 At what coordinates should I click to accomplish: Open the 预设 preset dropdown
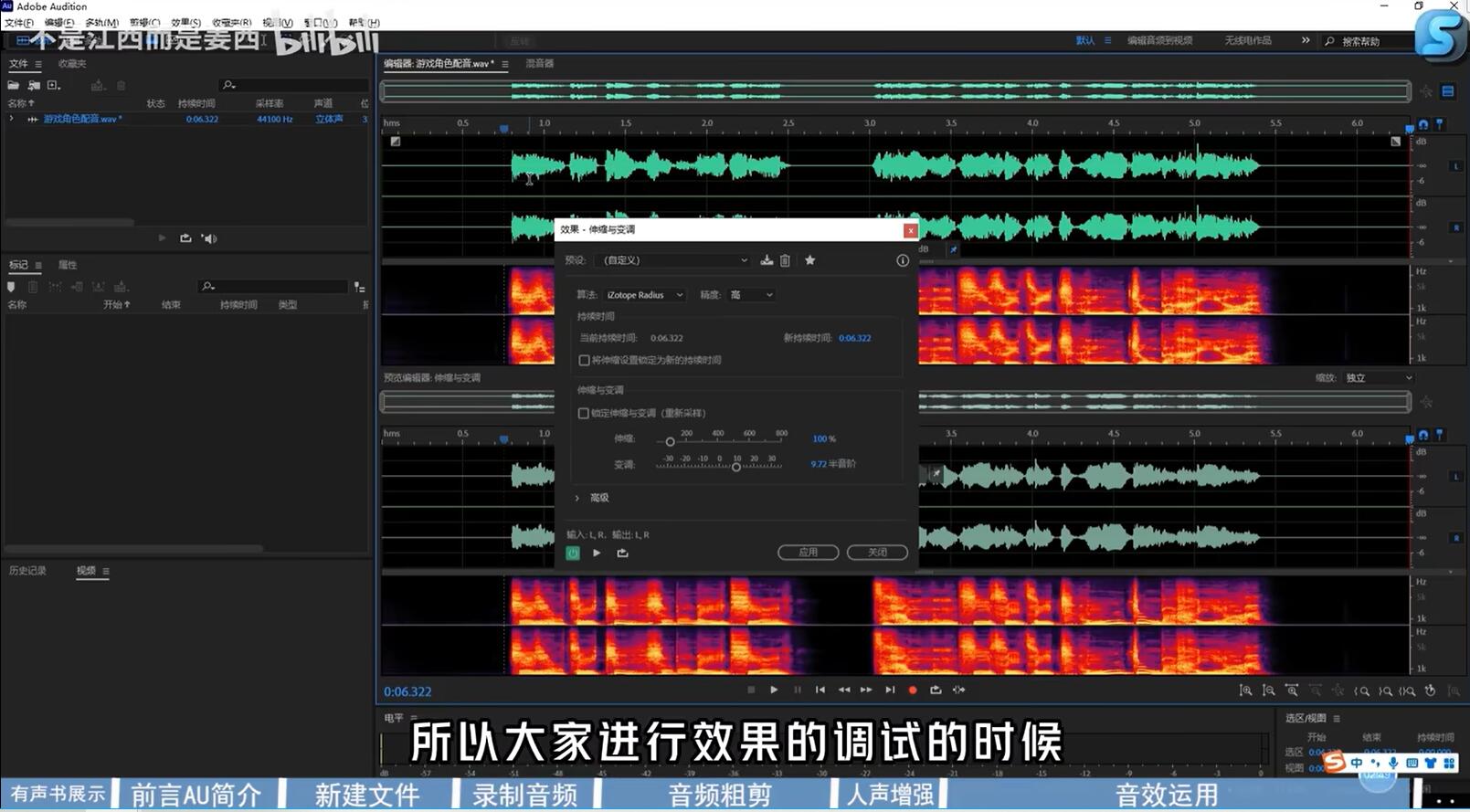tap(674, 260)
